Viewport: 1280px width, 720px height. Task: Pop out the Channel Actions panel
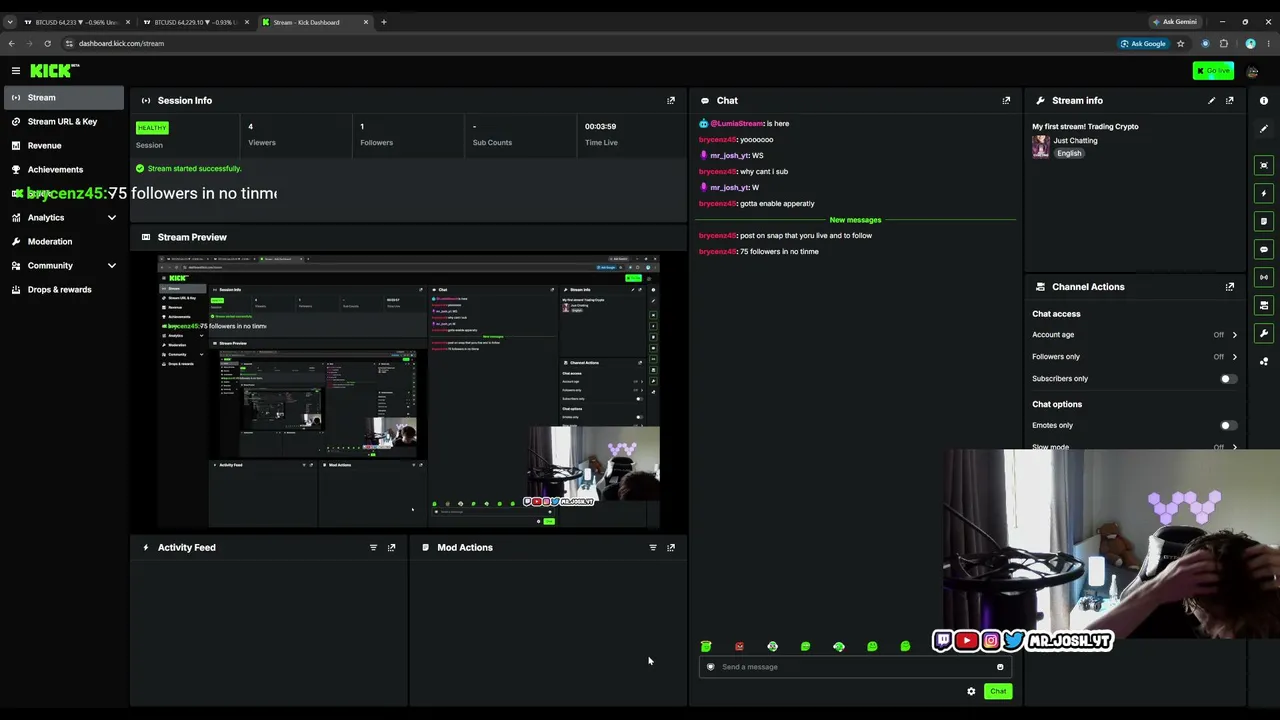coord(1230,287)
